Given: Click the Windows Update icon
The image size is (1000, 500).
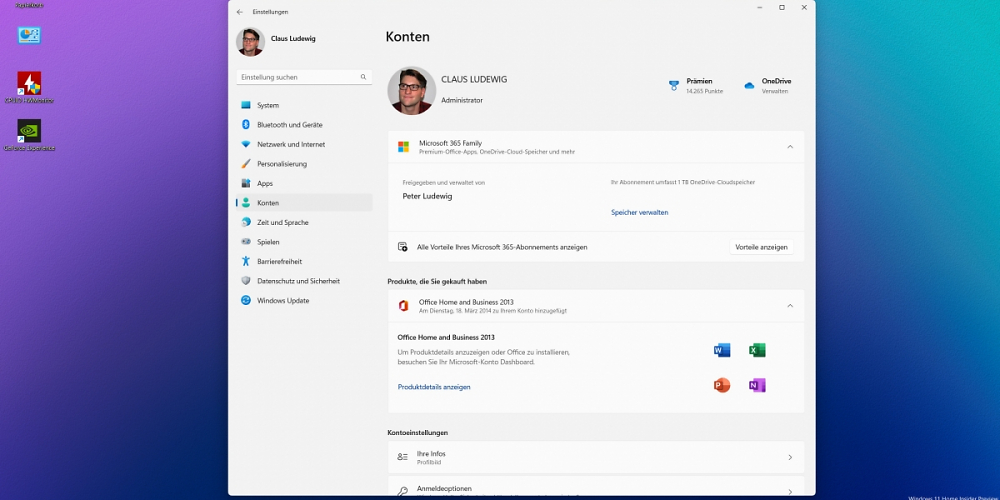Looking at the screenshot, I should [x=246, y=300].
